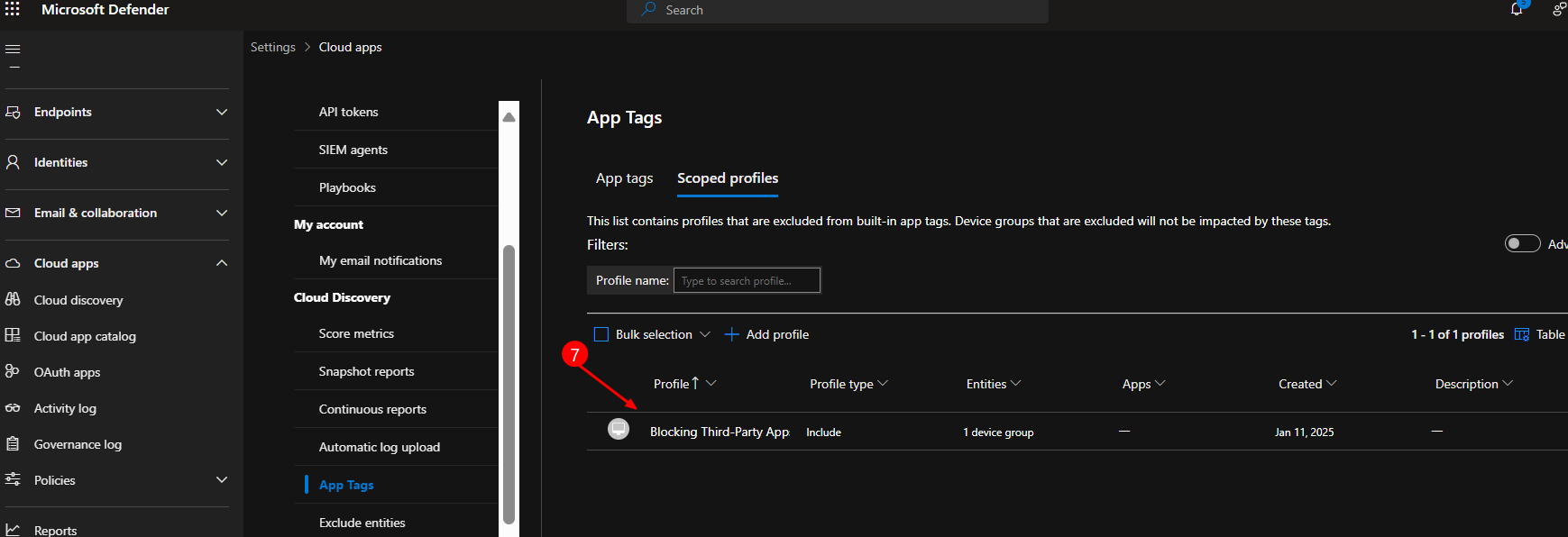This screenshot has width=1568, height=537.
Task: Click the Email & collaboration envelope icon
Action: point(13,213)
